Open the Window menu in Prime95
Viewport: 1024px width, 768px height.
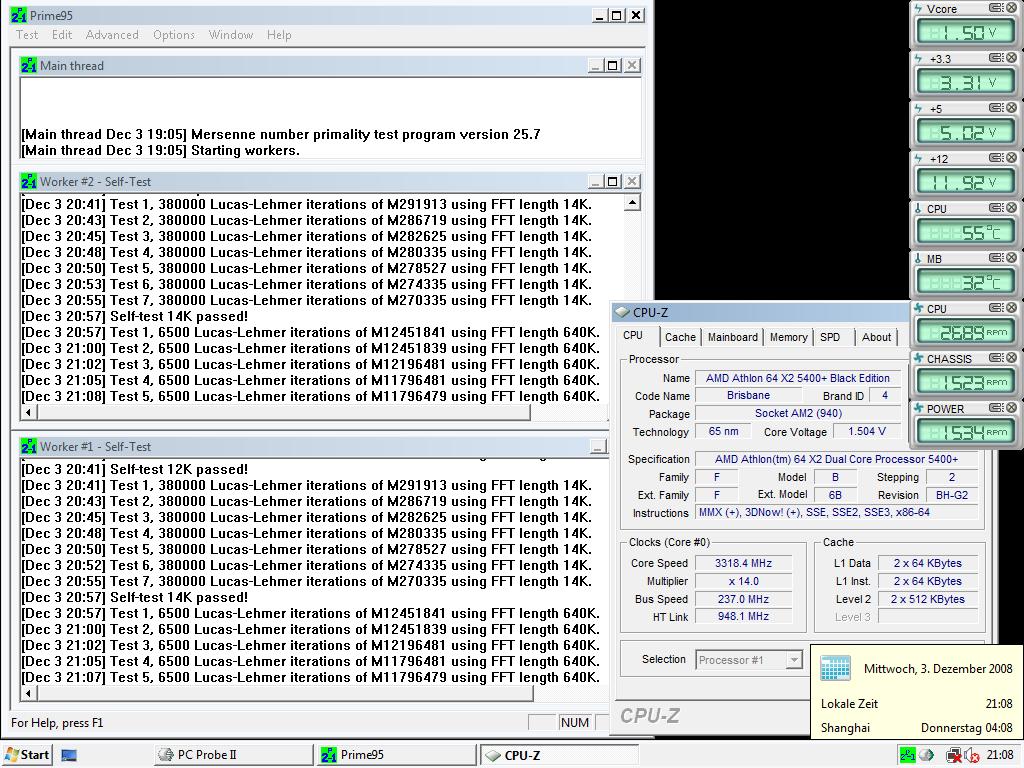231,35
